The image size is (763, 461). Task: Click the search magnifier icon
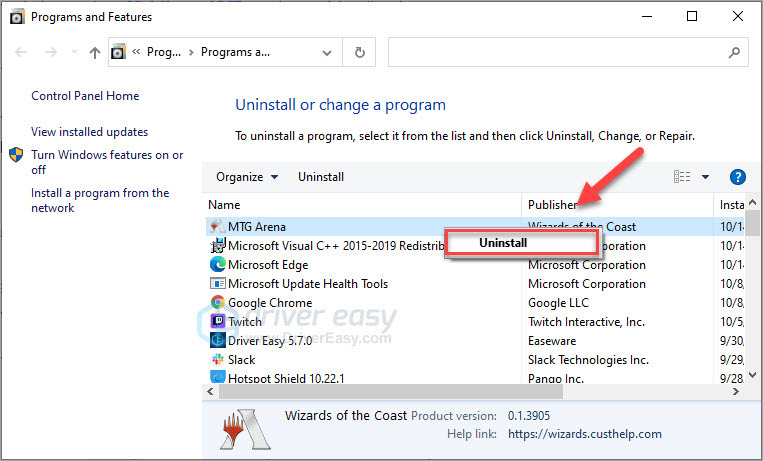734,52
